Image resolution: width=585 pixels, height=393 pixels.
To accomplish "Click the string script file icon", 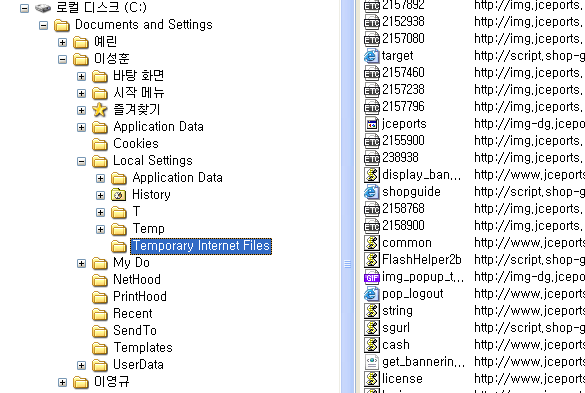I will click(372, 311).
